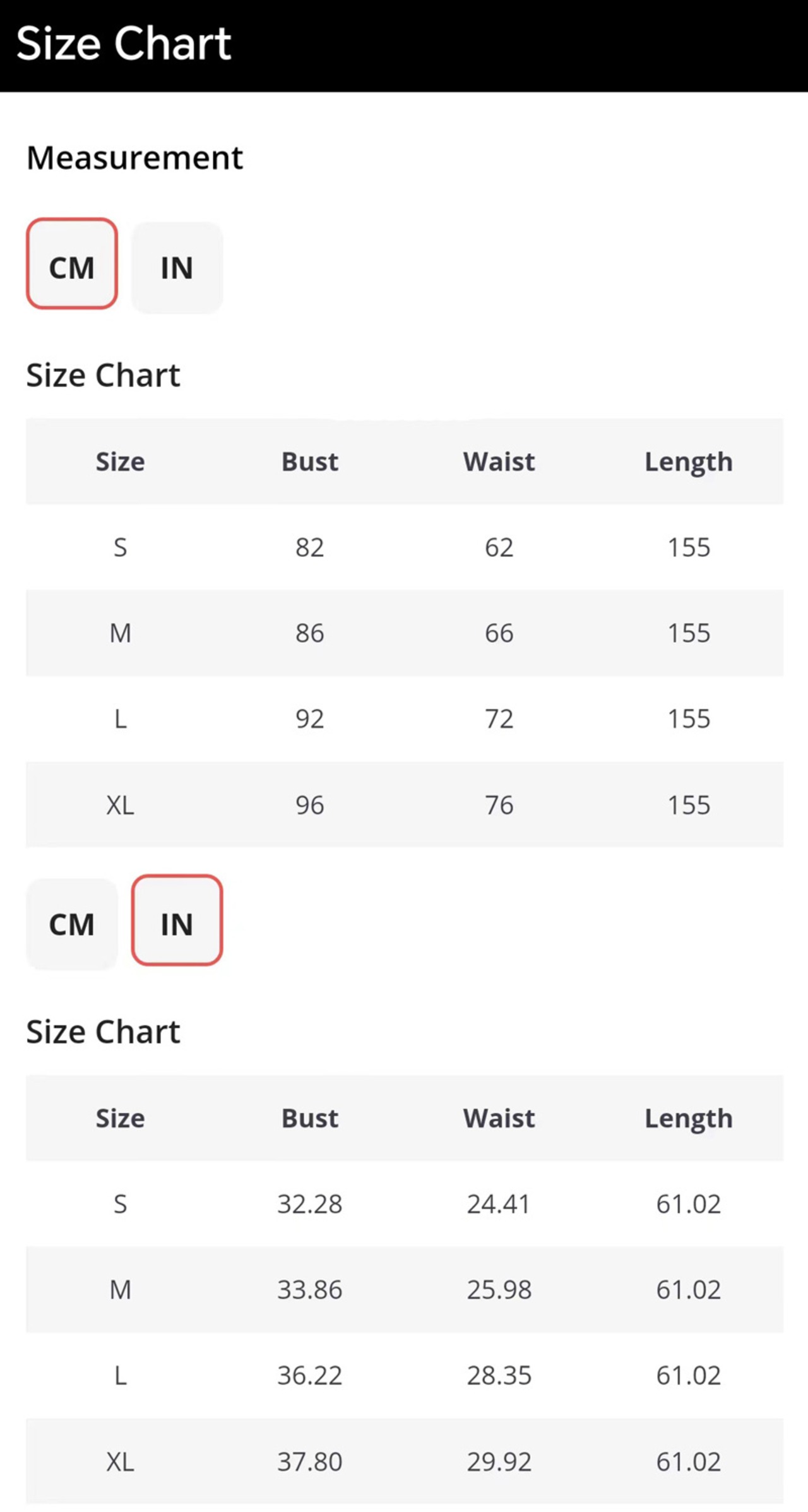Select the unselected CM button beside highlighted IN
The width and height of the screenshot is (808, 1512).
tap(72, 925)
